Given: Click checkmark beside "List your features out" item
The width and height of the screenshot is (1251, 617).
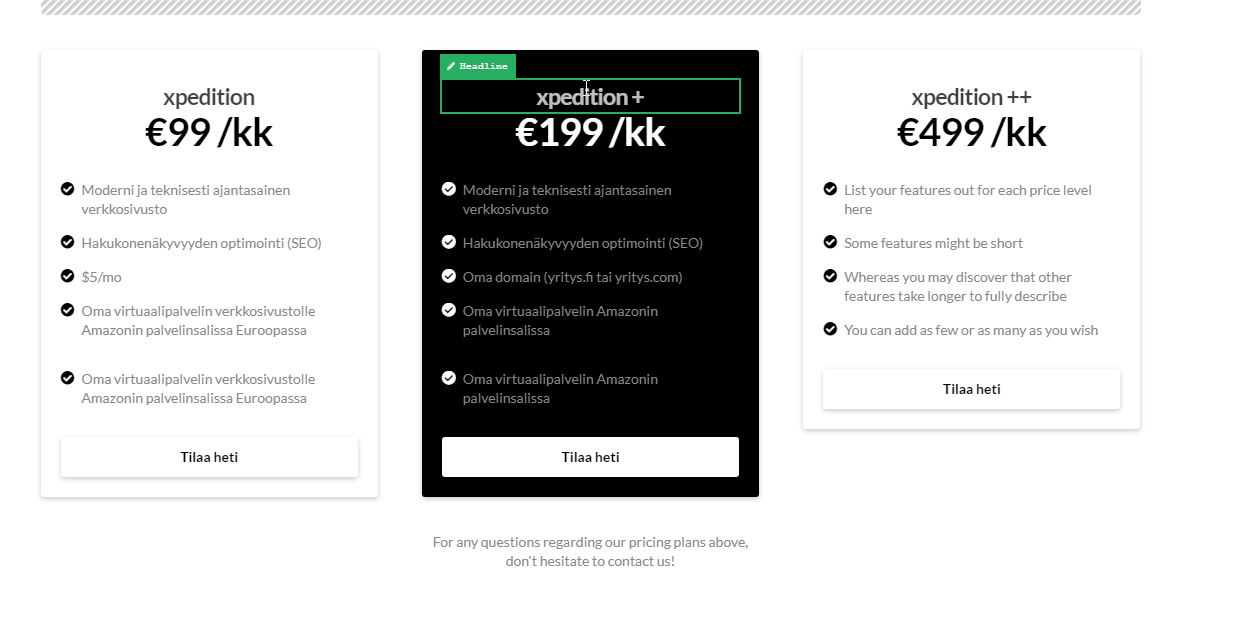Looking at the screenshot, I should click(830, 189).
